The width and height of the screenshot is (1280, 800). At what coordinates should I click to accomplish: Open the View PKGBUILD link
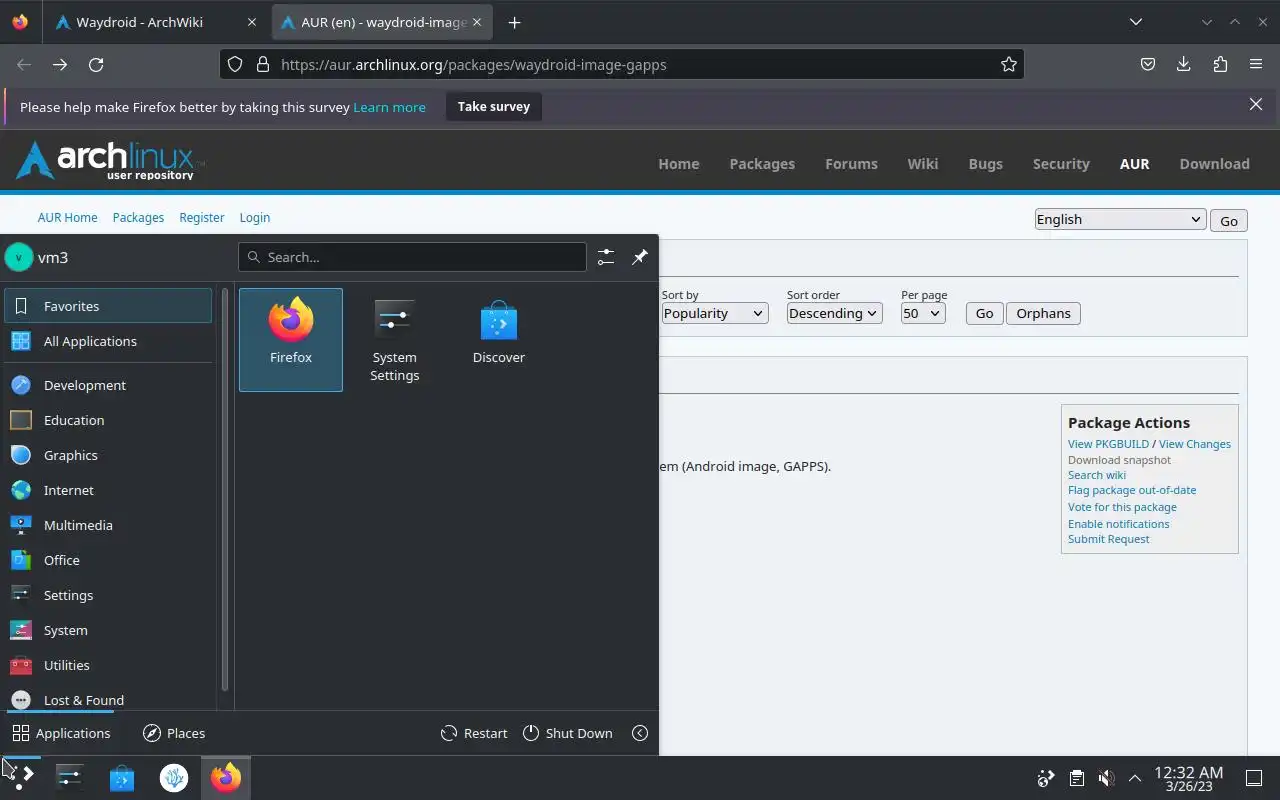coord(1108,444)
